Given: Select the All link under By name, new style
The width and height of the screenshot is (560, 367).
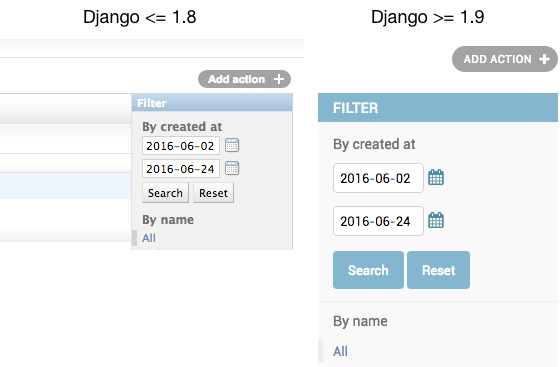Looking at the screenshot, I should (340, 351).
